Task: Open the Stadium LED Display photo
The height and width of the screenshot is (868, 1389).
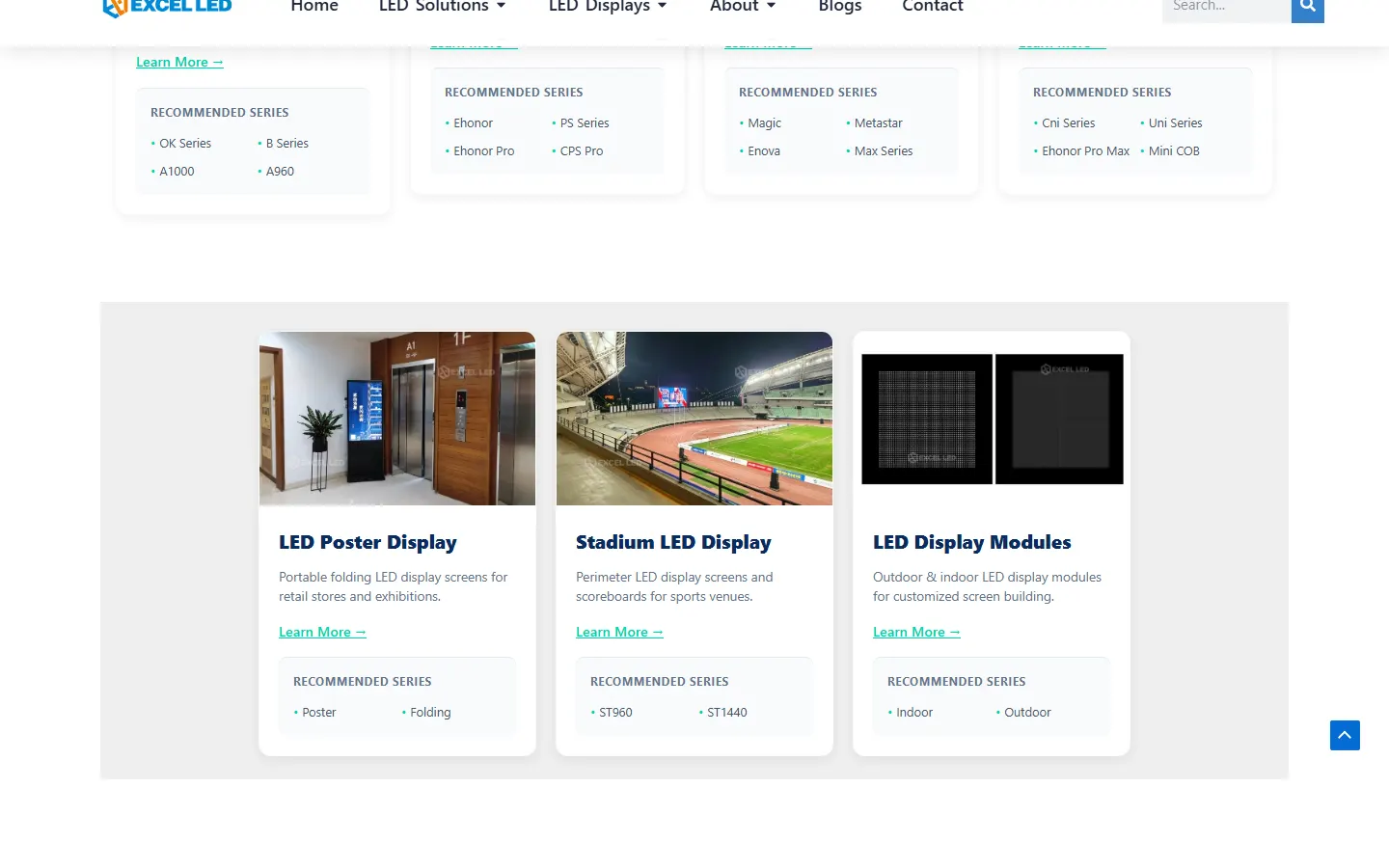Action: tap(694, 419)
